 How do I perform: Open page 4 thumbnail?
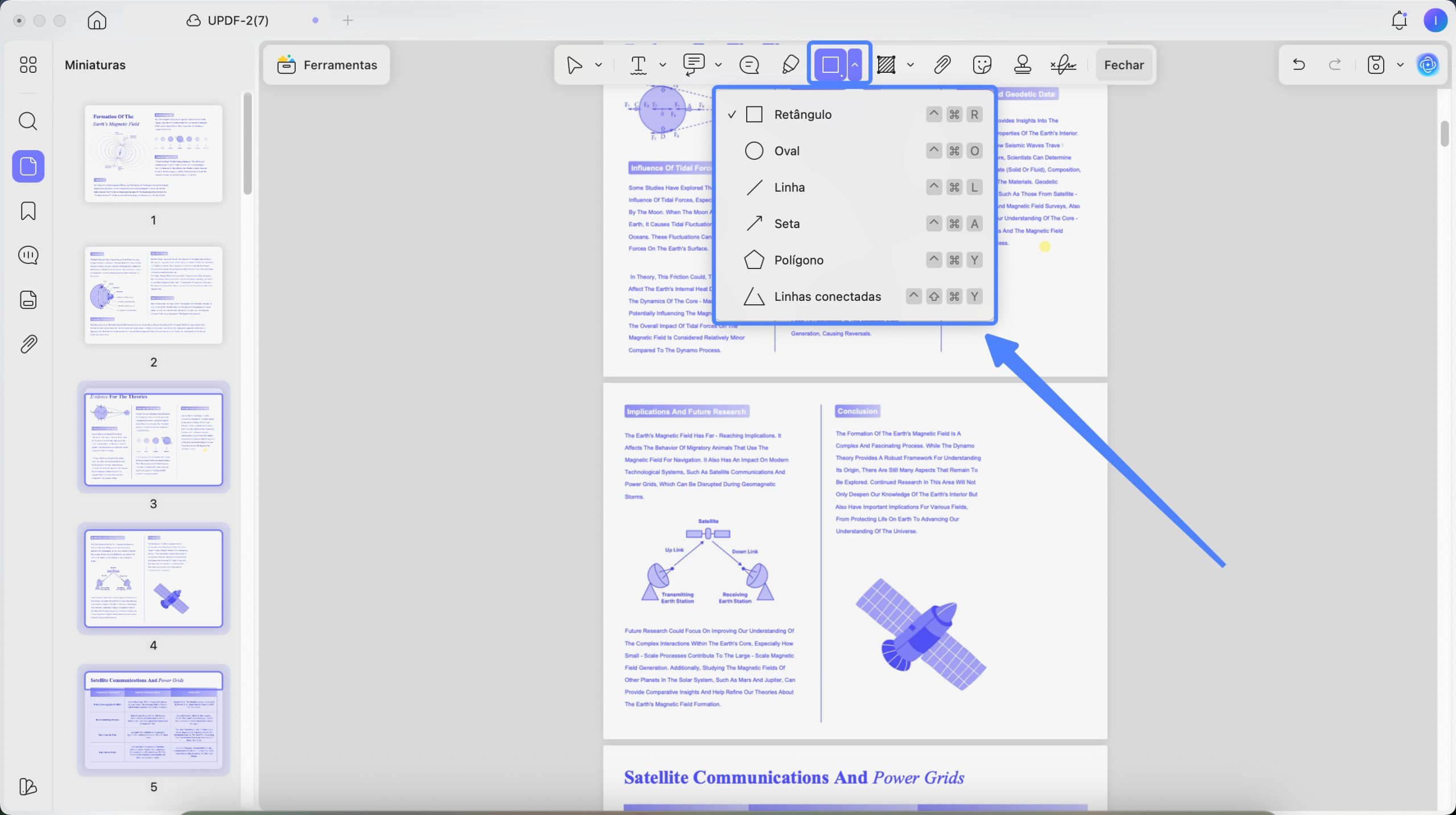154,578
